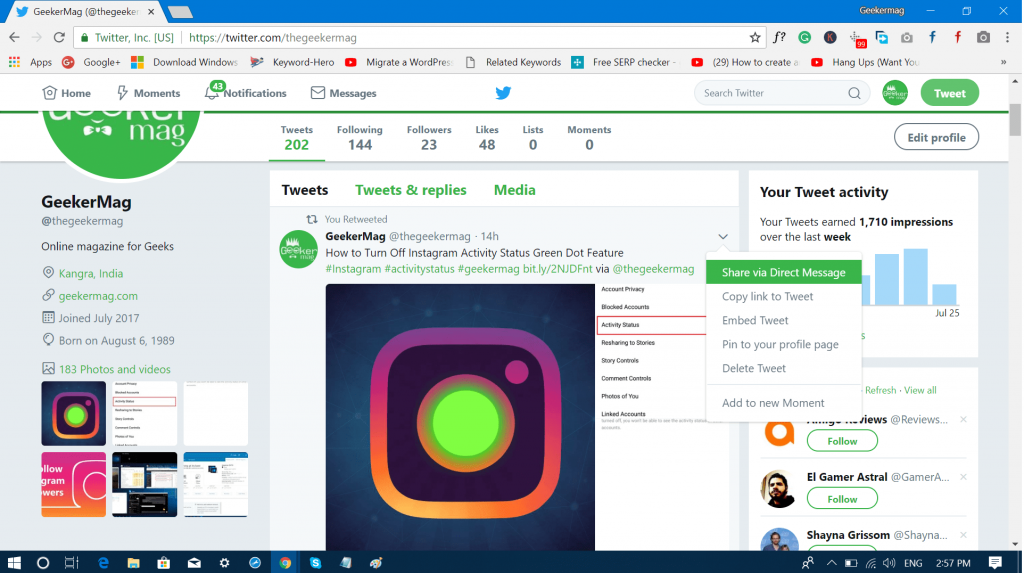The height and width of the screenshot is (573, 1024).
Task: Show hidden system tray icons arrow
Action: coord(831,563)
